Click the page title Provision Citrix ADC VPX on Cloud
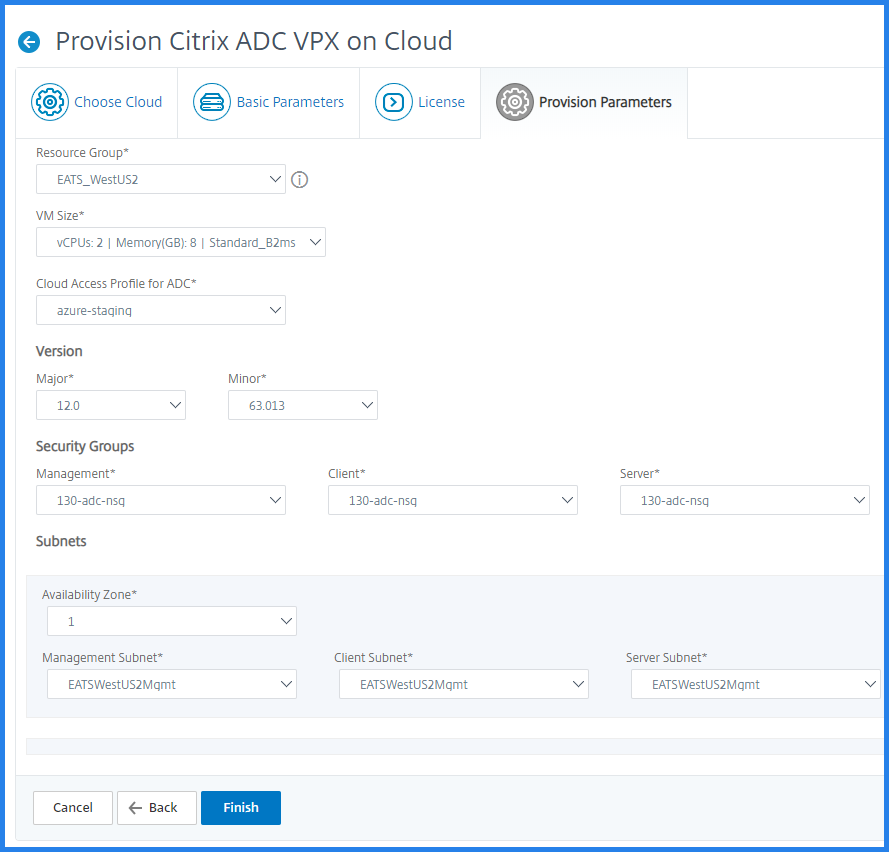889x852 pixels. coord(254,41)
